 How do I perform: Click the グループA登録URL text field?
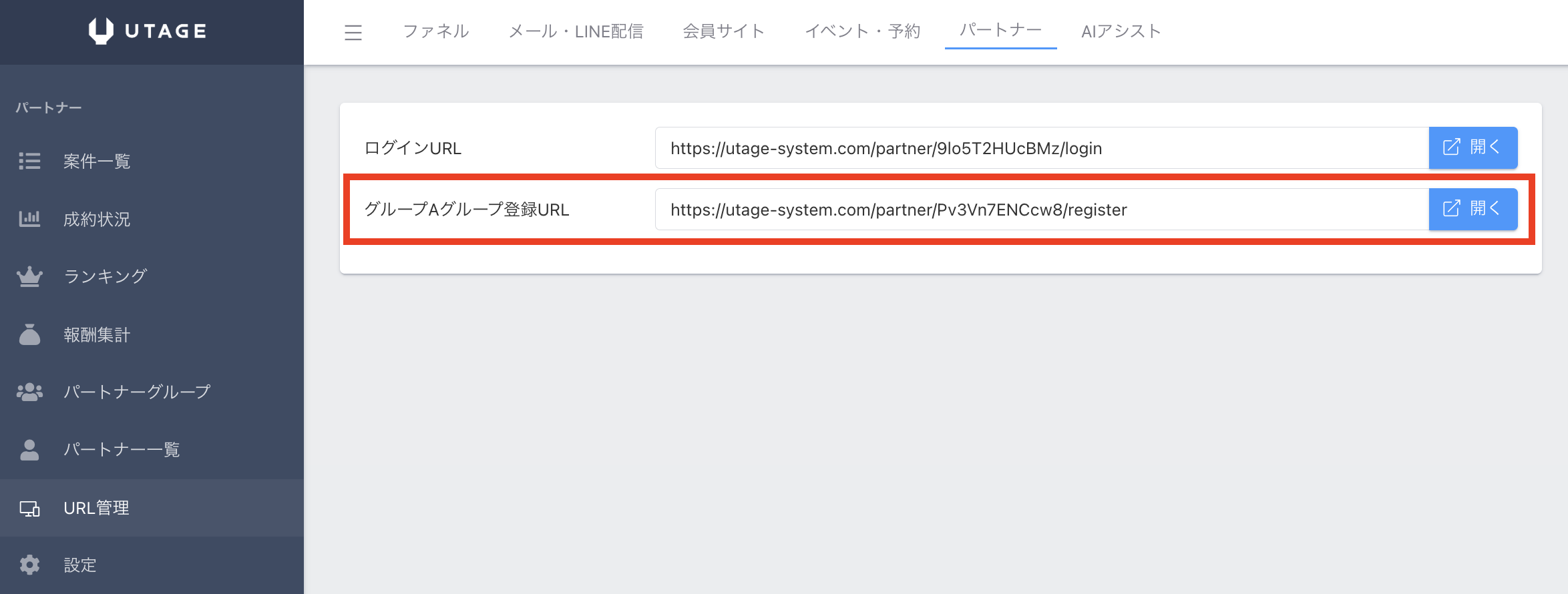point(1042,210)
